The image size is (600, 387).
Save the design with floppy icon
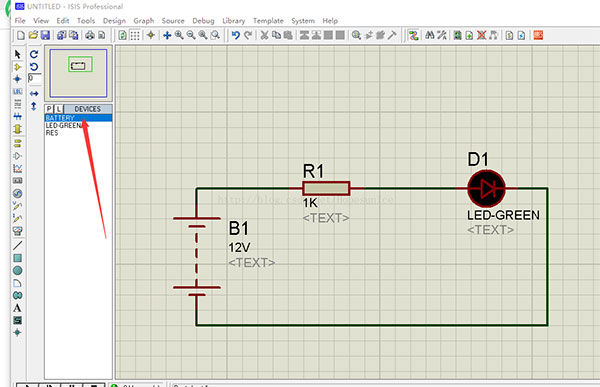click(46, 35)
